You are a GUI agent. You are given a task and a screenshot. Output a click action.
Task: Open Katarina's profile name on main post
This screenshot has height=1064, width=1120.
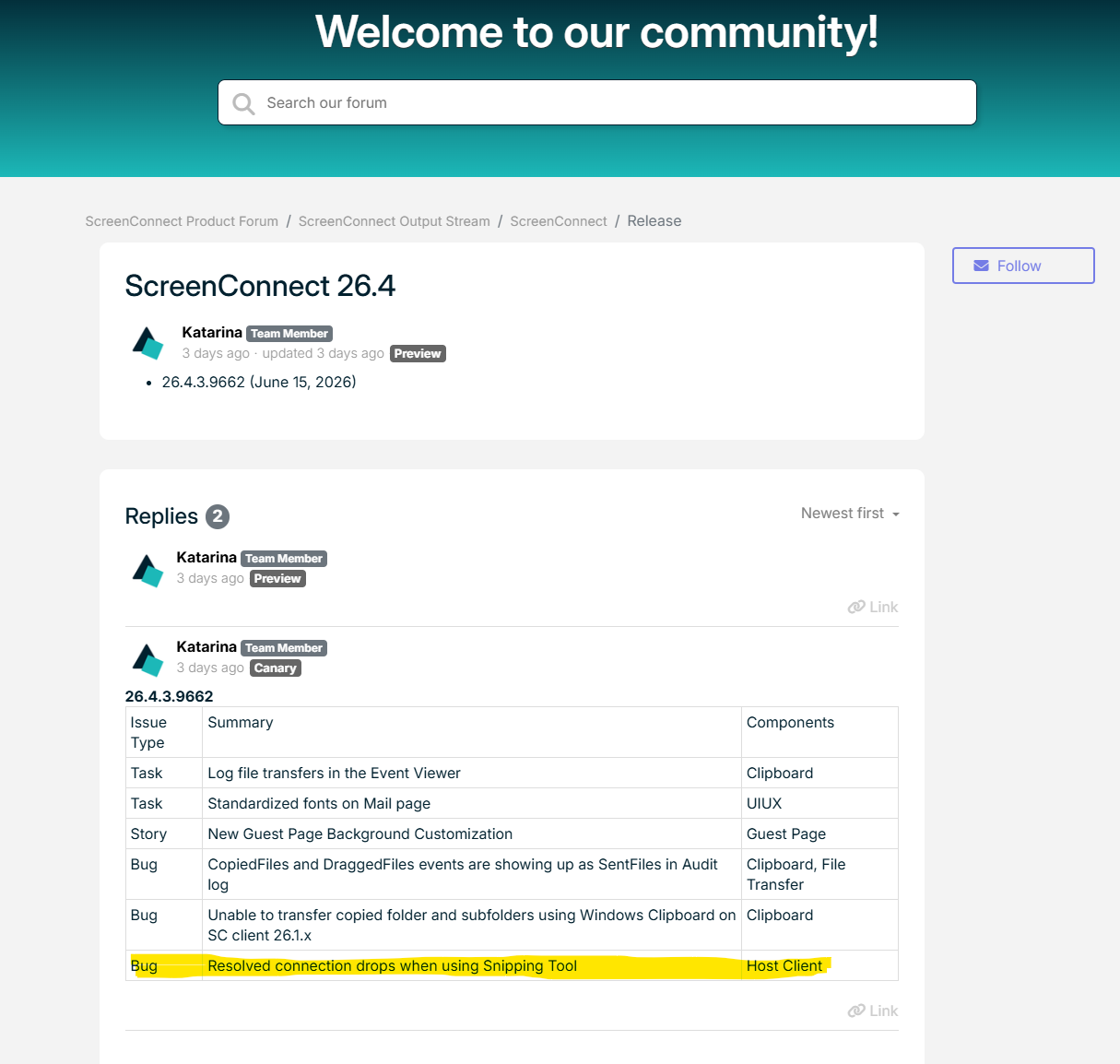[212, 332]
